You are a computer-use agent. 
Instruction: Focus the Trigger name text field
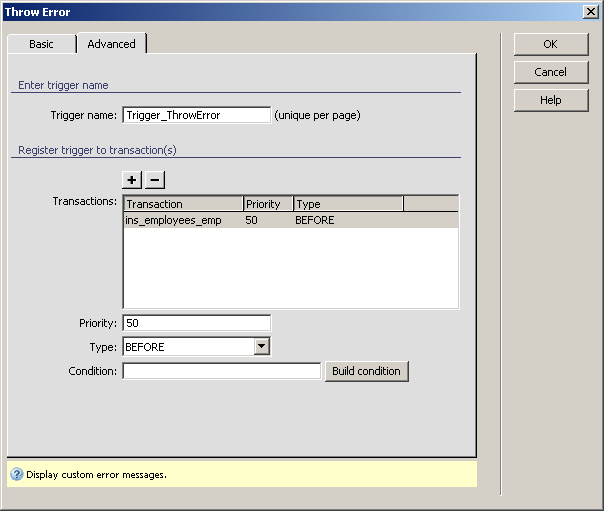pos(196,115)
